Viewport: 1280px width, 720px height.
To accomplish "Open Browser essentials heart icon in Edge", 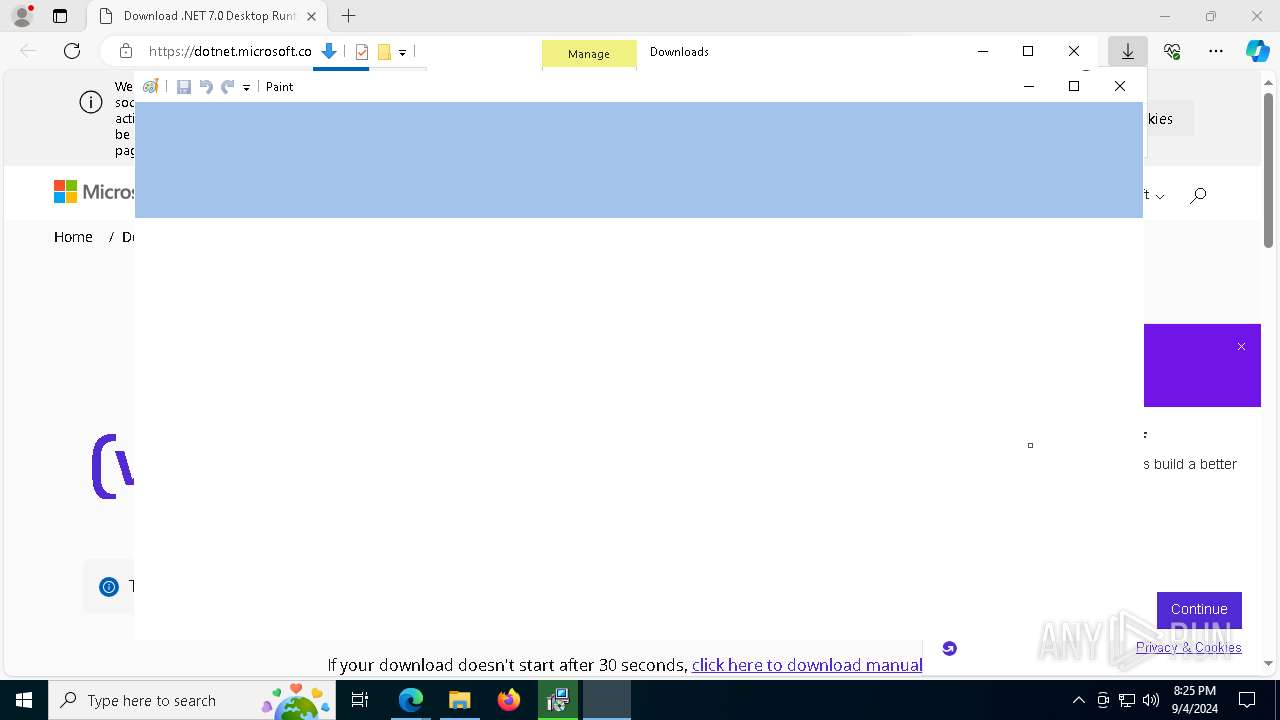I will 1172,51.
